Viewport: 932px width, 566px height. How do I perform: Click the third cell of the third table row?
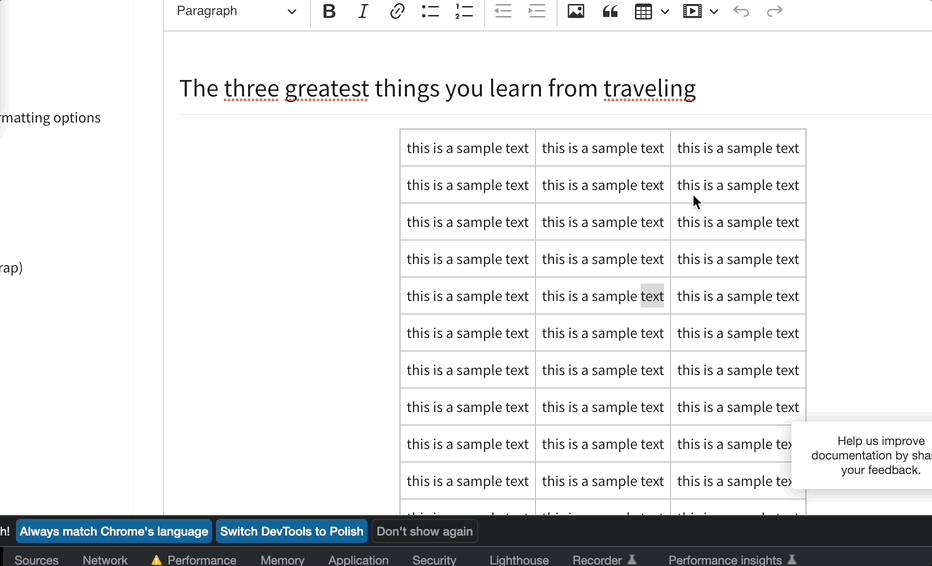click(738, 222)
